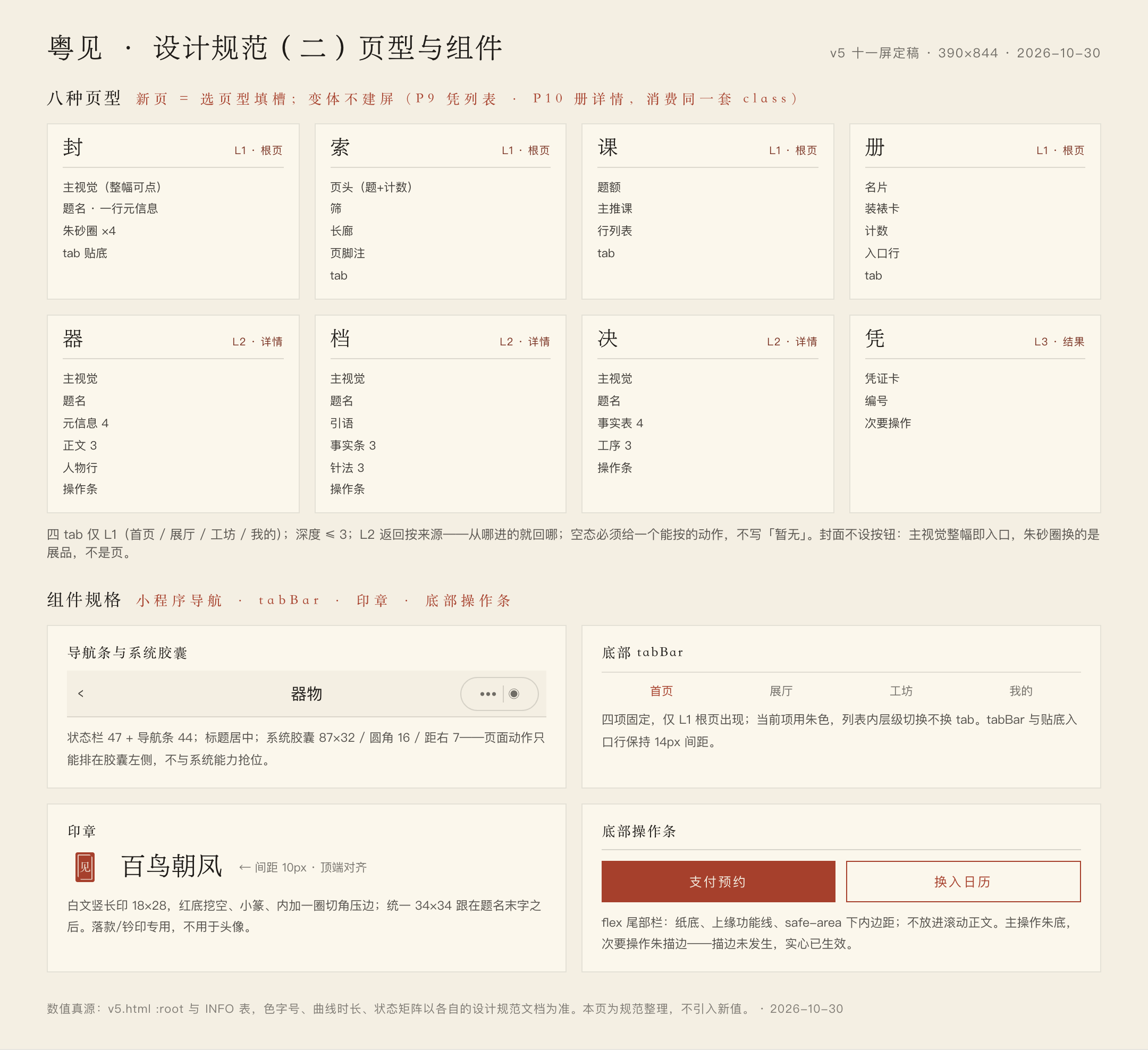
Task: Select the 决 page type card heading
Action: click(607, 339)
